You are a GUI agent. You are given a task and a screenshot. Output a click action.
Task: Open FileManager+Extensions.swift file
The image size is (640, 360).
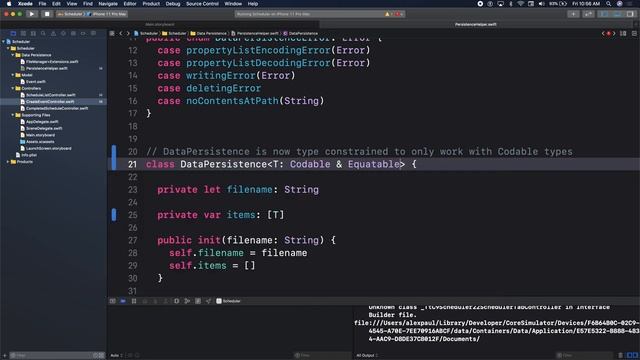[x=49, y=62]
